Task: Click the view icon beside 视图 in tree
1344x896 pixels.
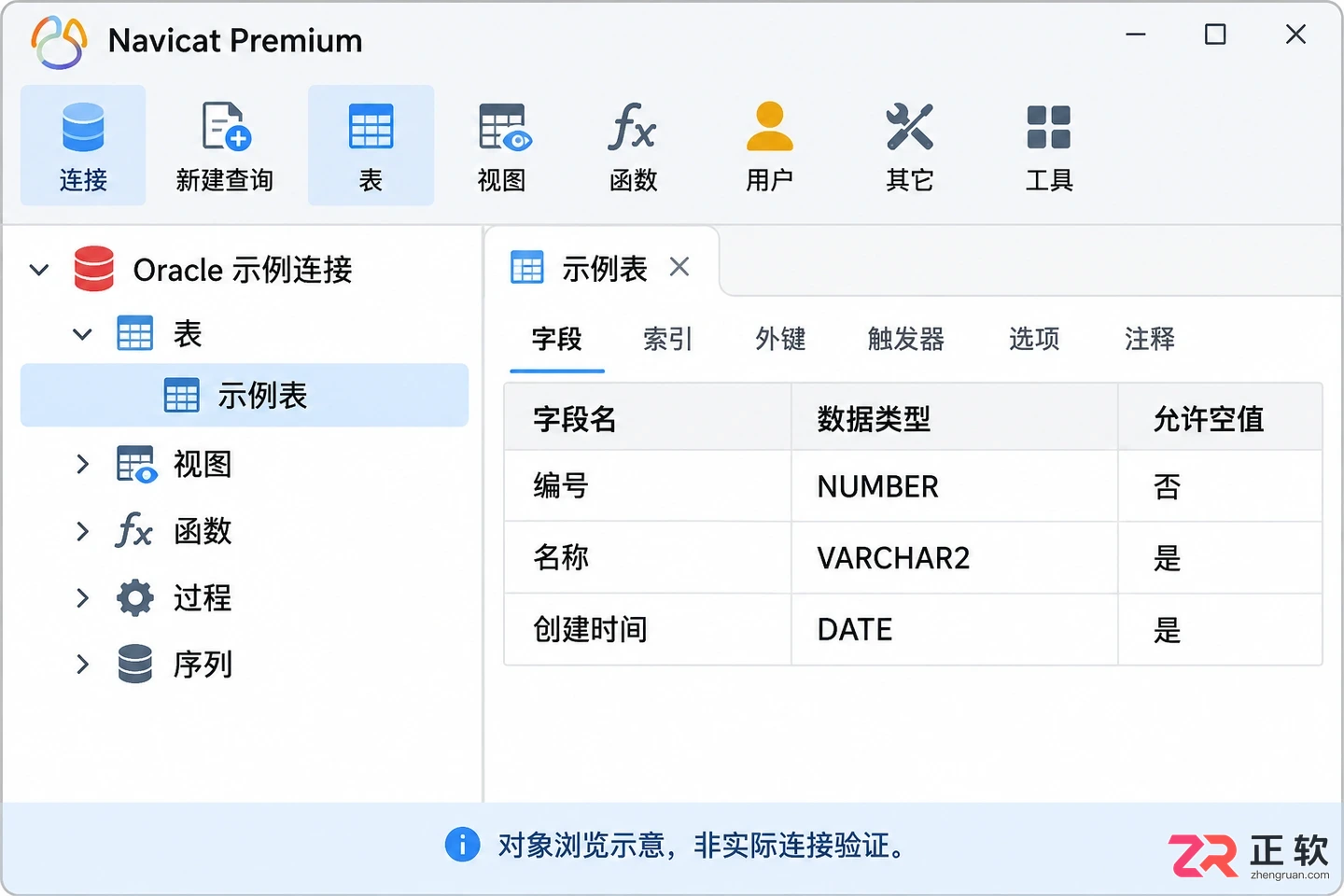Action: [136, 464]
